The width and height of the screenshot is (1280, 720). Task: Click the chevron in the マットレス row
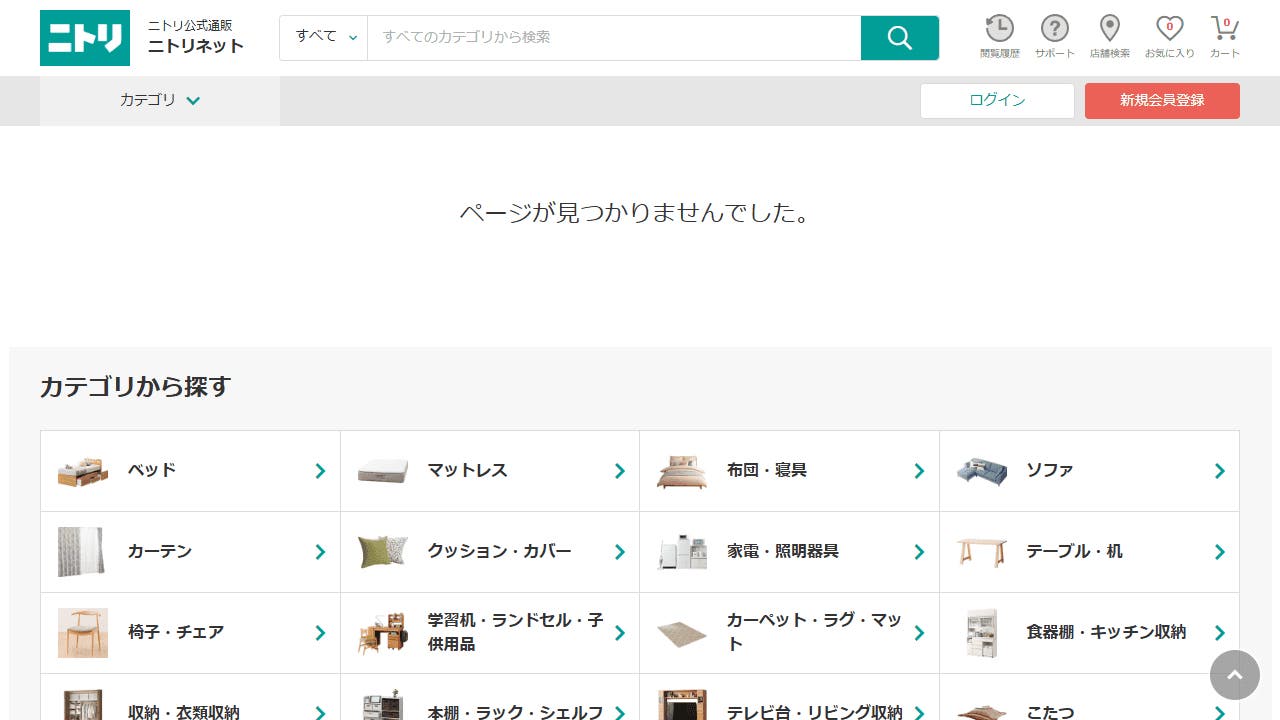point(620,471)
